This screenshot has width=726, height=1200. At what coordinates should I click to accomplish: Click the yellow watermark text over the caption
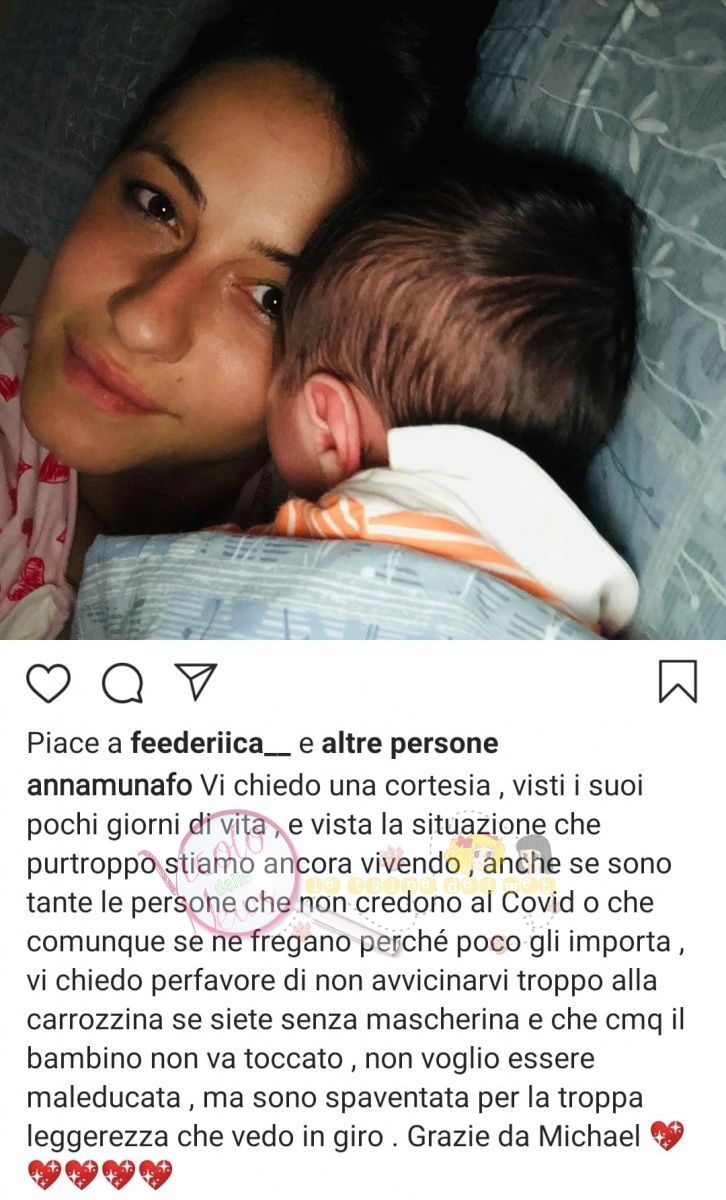[430, 884]
